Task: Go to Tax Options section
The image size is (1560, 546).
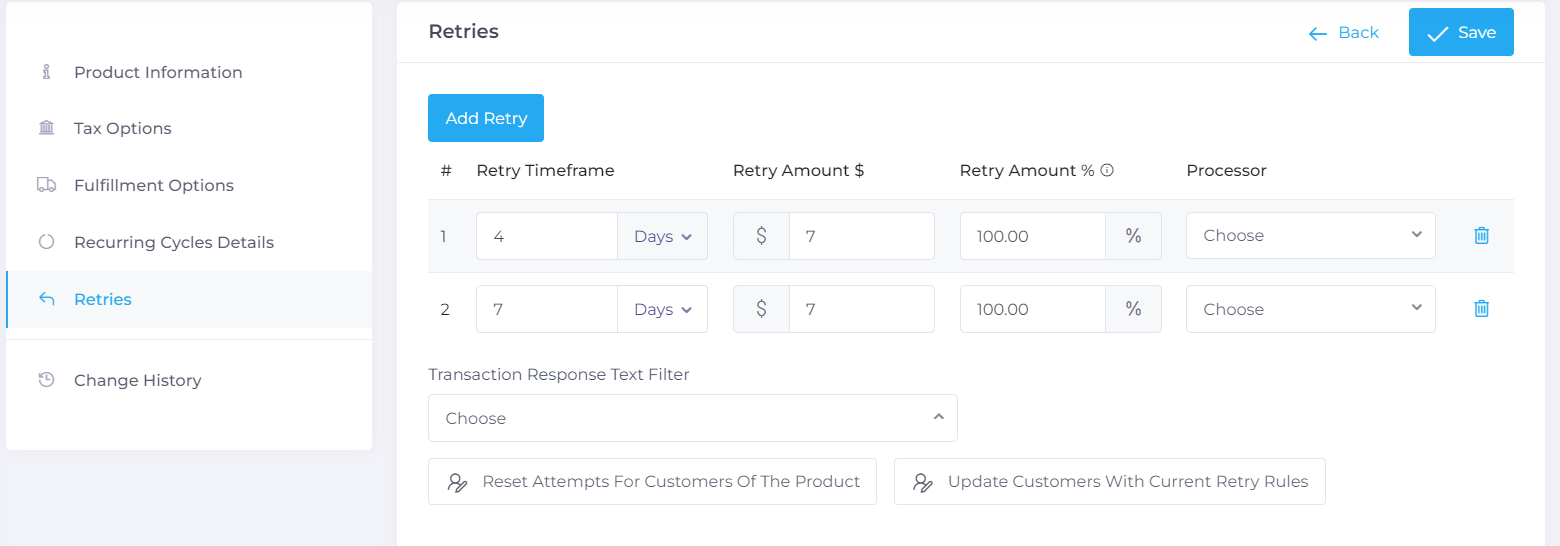Action: pos(189,128)
